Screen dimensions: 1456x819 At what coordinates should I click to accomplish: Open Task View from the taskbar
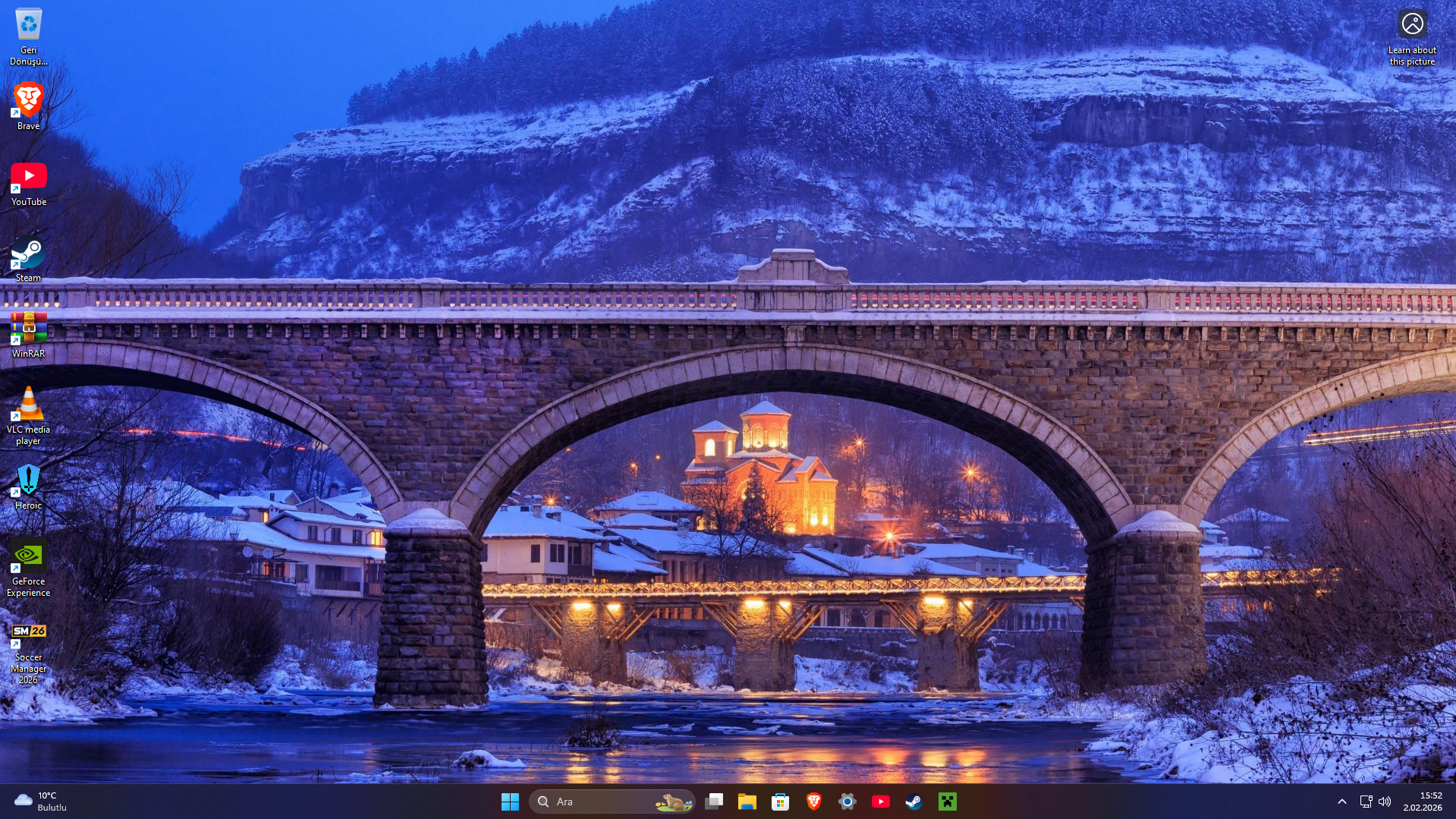pos(714,802)
